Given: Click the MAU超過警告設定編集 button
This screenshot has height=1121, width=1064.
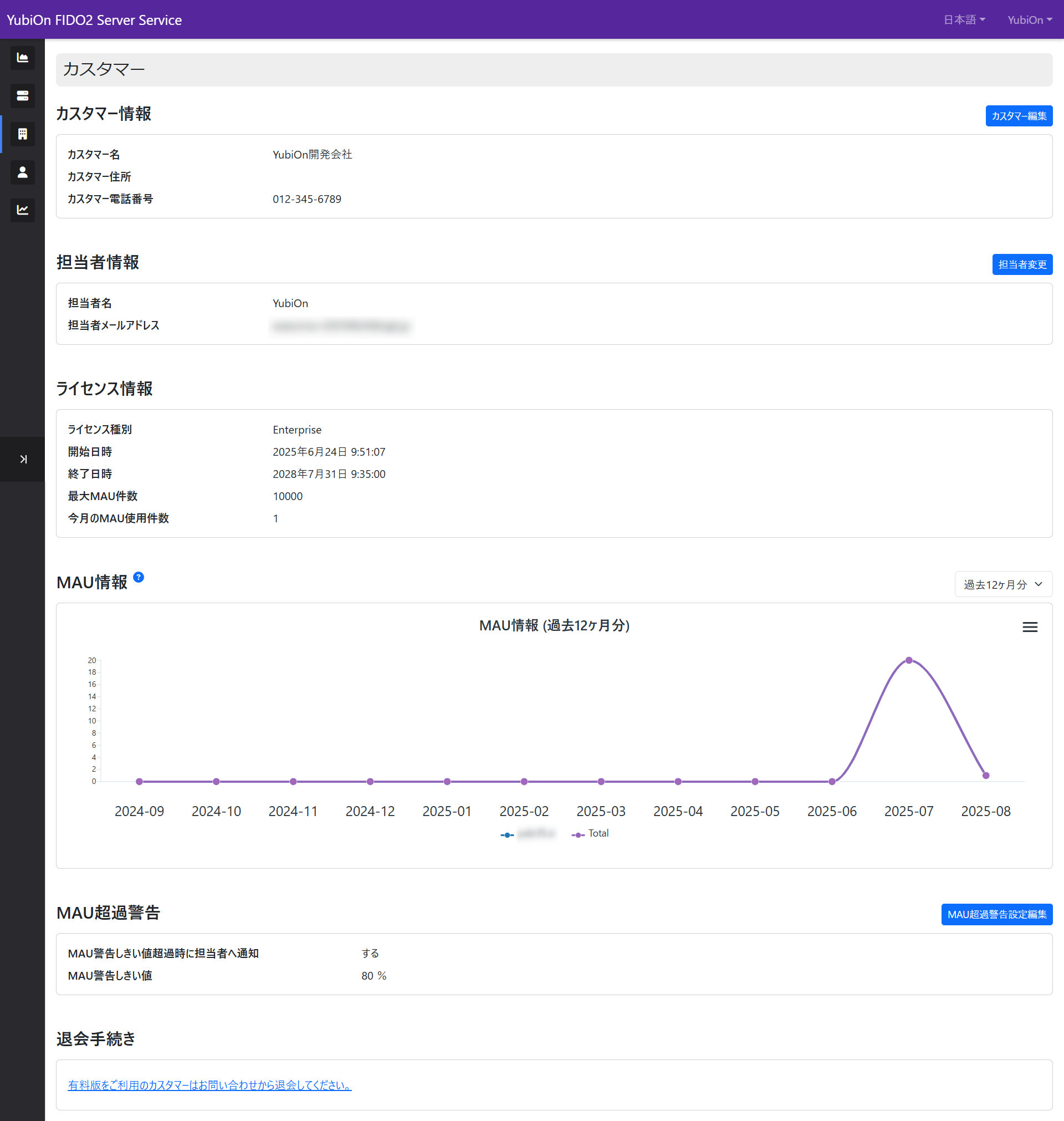Looking at the screenshot, I should coord(996,915).
